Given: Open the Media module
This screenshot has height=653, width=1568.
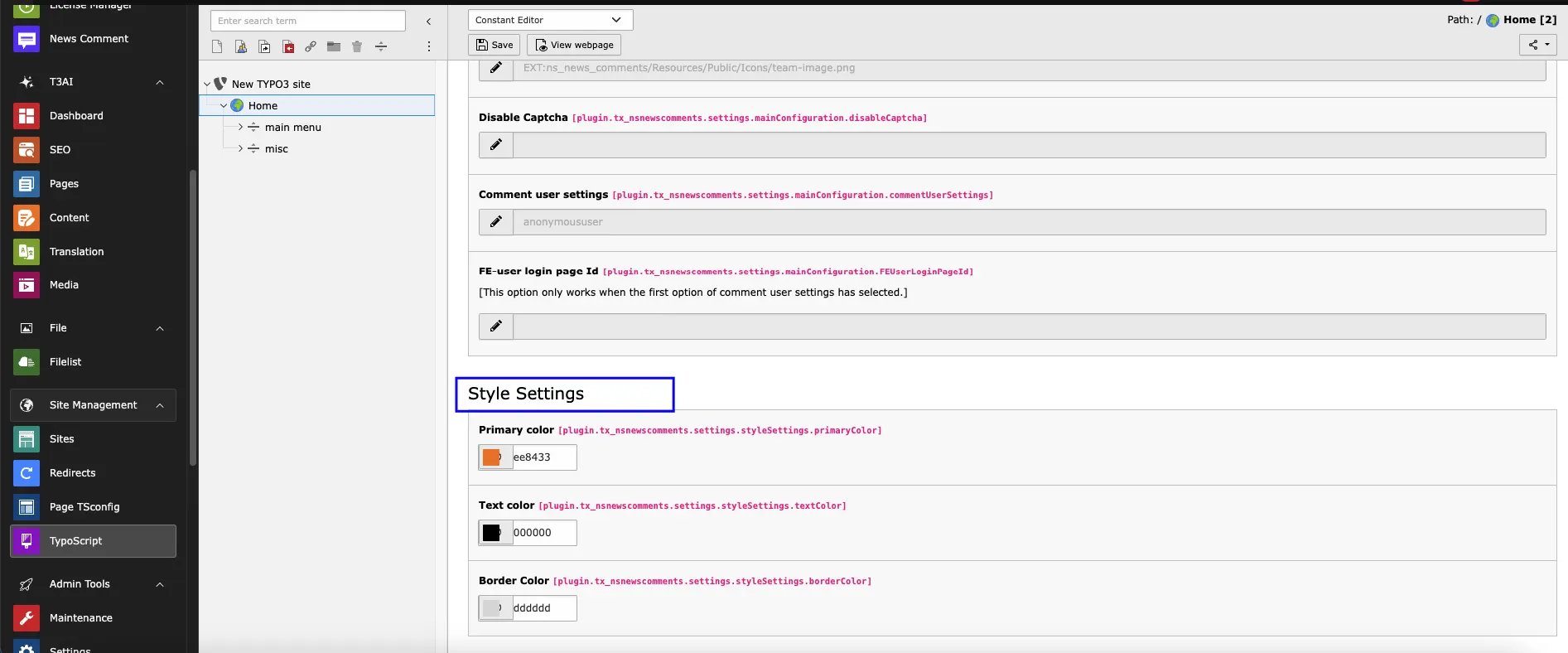Looking at the screenshot, I should click(x=64, y=285).
